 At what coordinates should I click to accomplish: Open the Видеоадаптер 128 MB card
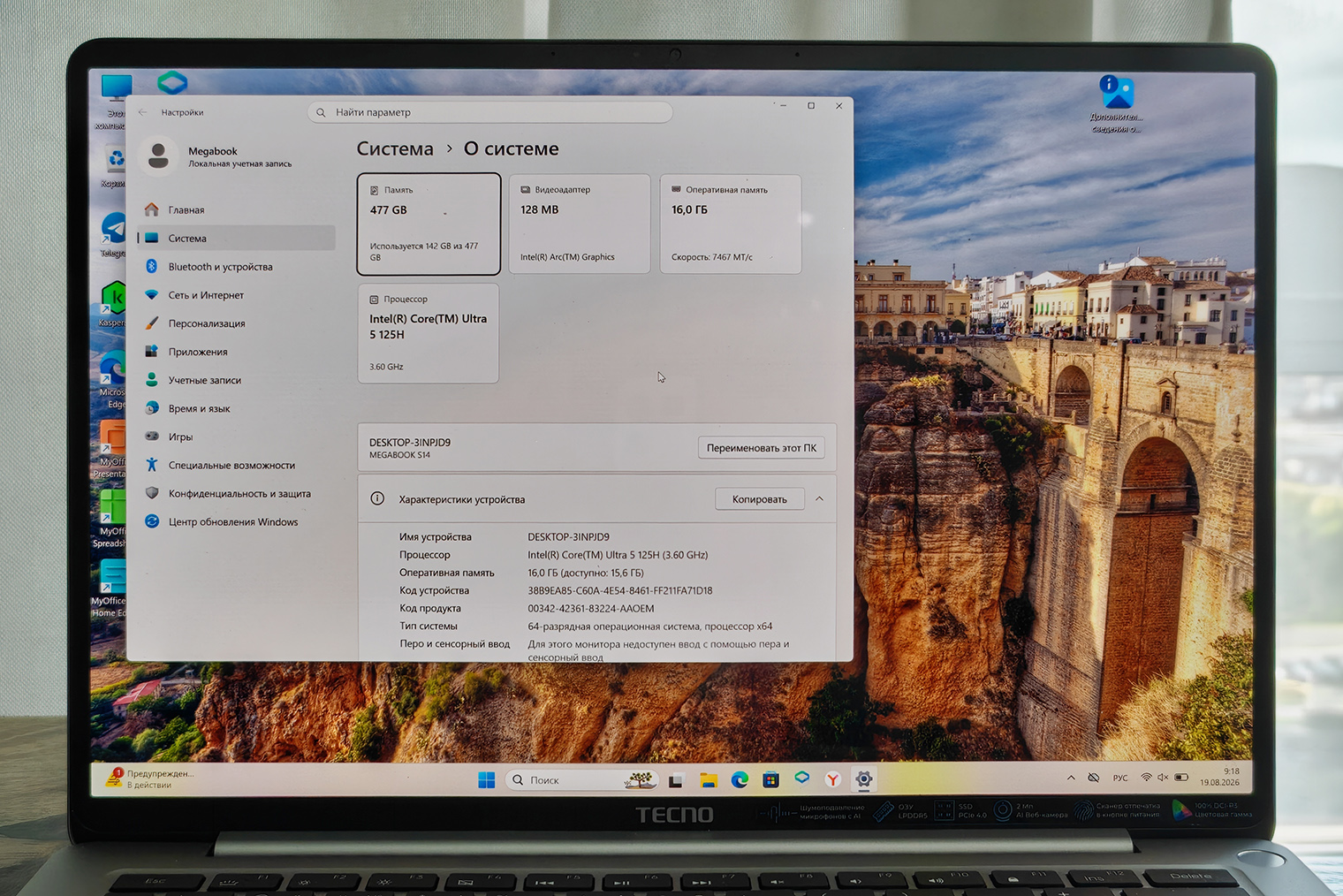(x=580, y=224)
